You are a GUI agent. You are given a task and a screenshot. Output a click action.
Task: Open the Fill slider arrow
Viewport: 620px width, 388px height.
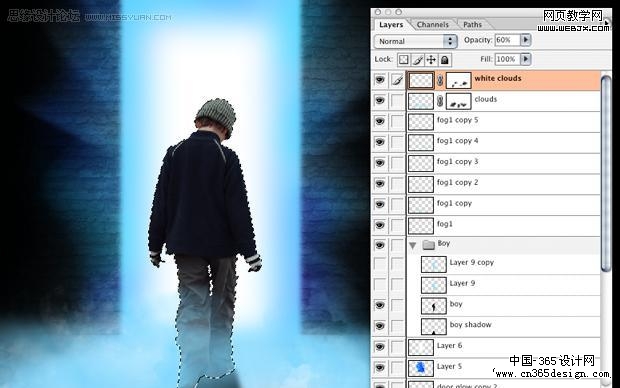tap(525, 59)
